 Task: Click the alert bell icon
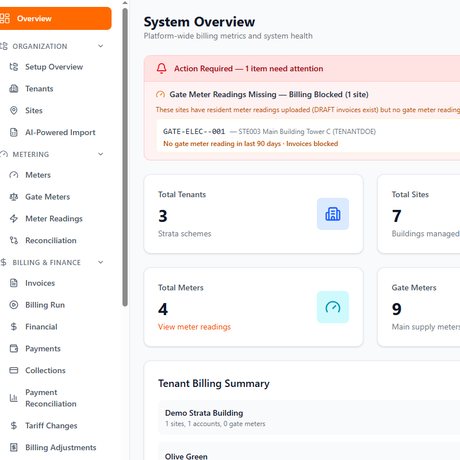[162, 68]
